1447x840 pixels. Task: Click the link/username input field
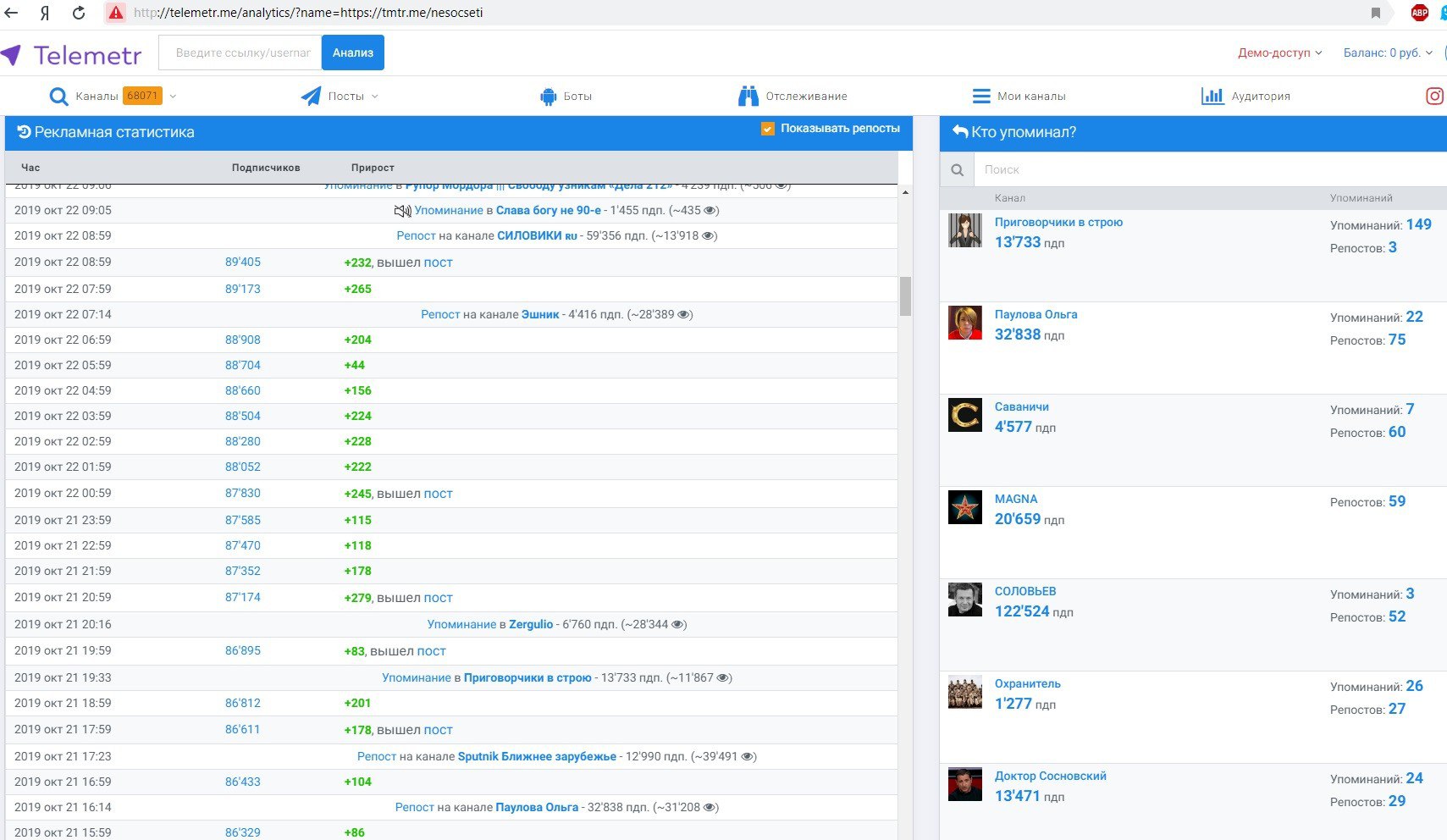click(240, 52)
